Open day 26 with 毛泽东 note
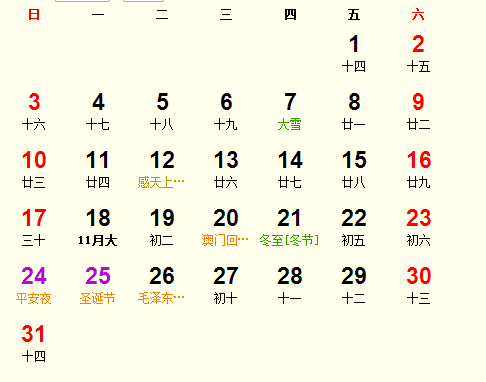The height and width of the screenshot is (382, 486). [161, 285]
